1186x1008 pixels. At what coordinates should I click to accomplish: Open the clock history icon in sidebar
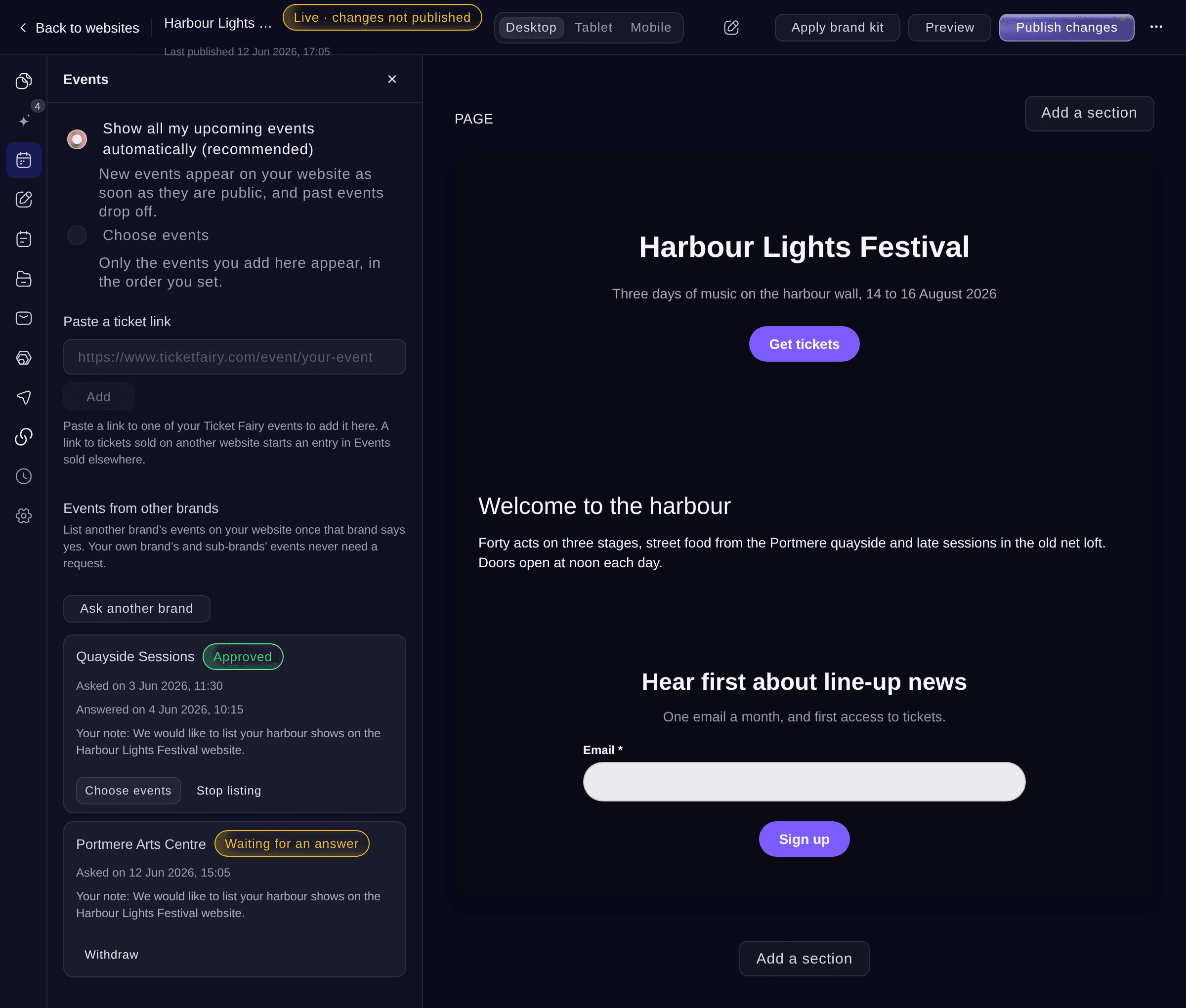[x=23, y=476]
